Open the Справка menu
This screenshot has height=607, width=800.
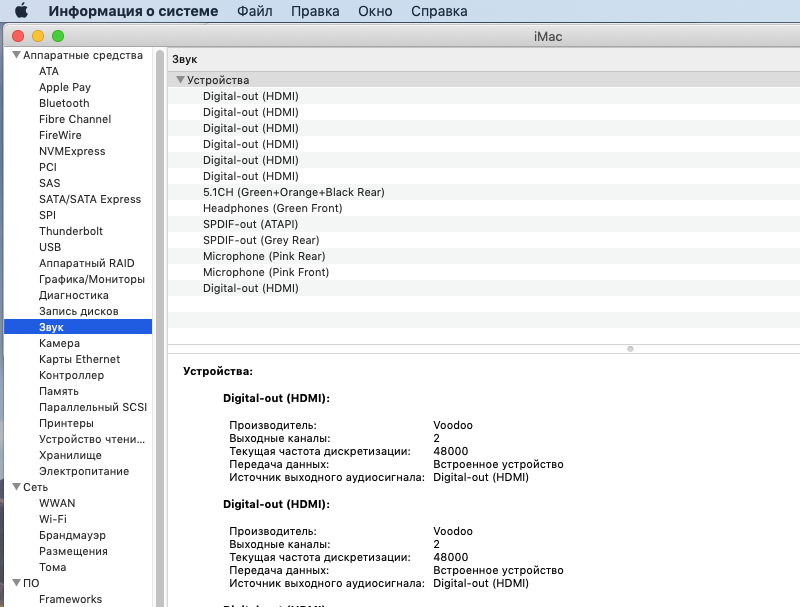[x=439, y=11]
